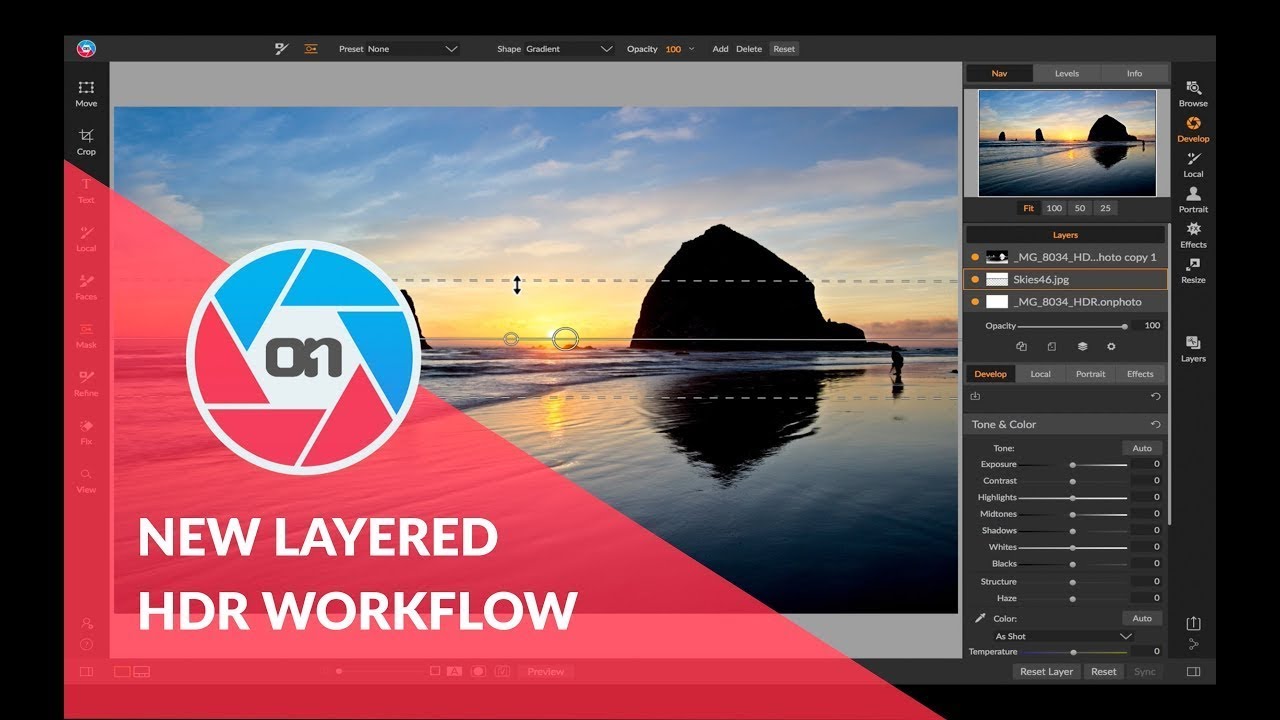This screenshot has height=720, width=1280.
Task: Open the Resize module
Action: click(1193, 271)
